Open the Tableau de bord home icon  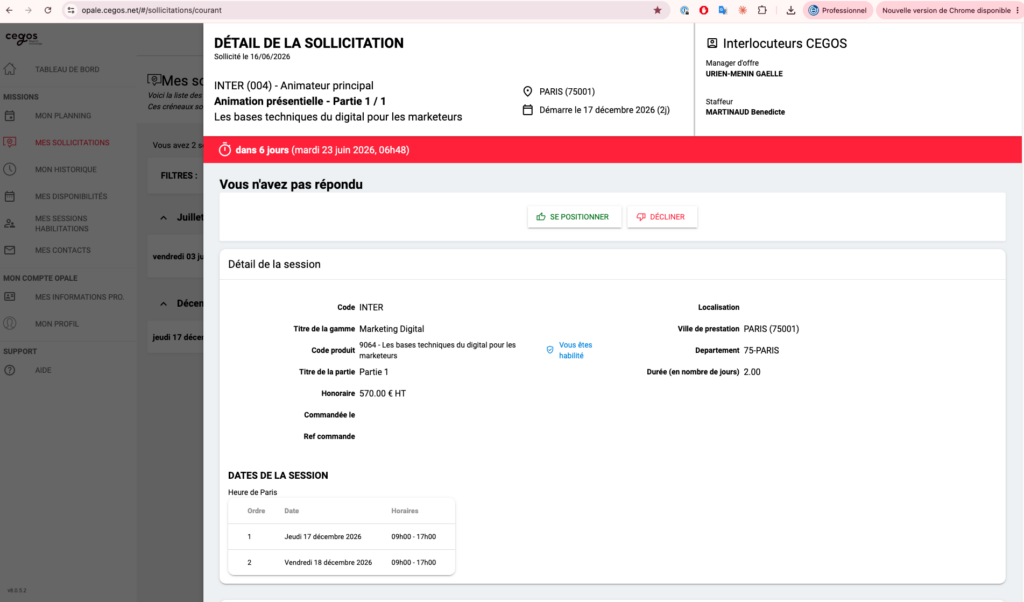point(10,69)
